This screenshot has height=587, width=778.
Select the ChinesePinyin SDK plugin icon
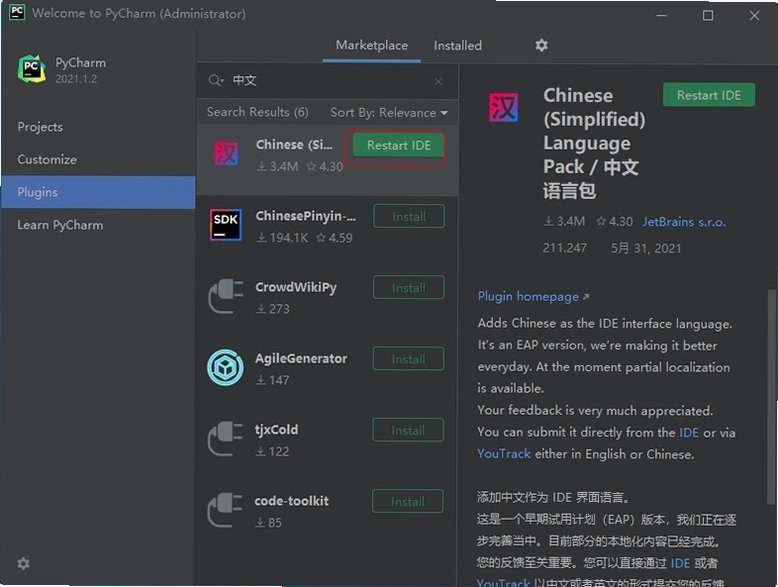[x=226, y=225]
